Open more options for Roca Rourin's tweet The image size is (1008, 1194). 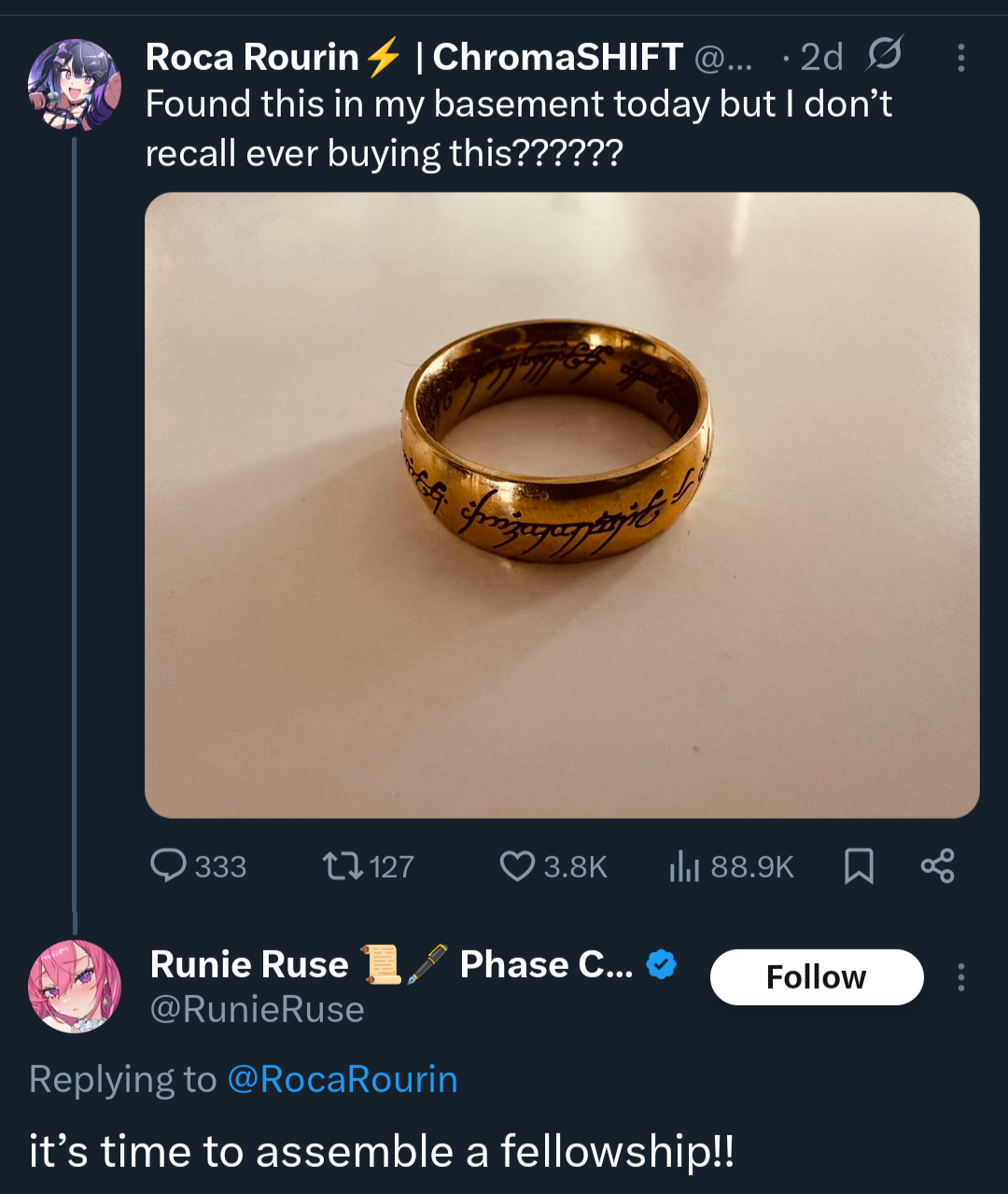pyautogui.click(x=960, y=58)
